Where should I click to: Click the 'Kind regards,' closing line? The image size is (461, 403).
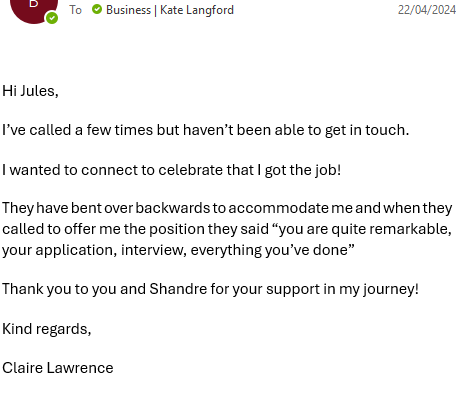pos(47,329)
